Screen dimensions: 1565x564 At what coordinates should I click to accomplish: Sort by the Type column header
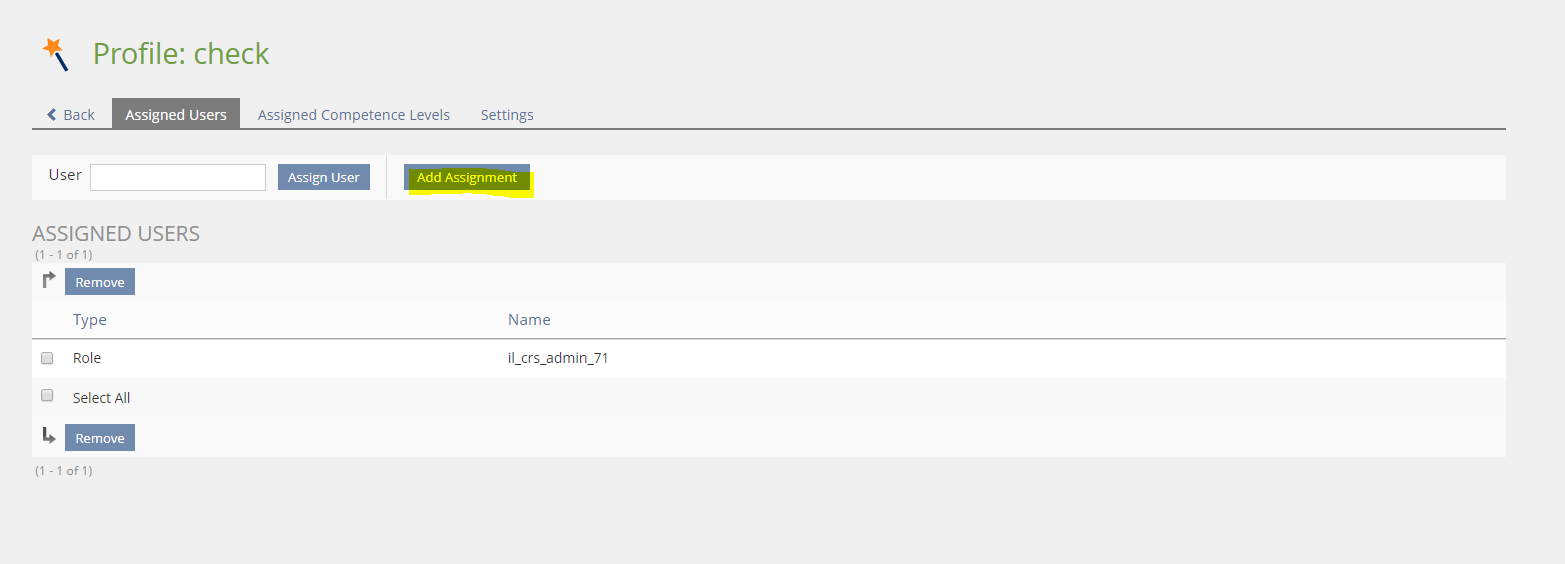pos(90,320)
